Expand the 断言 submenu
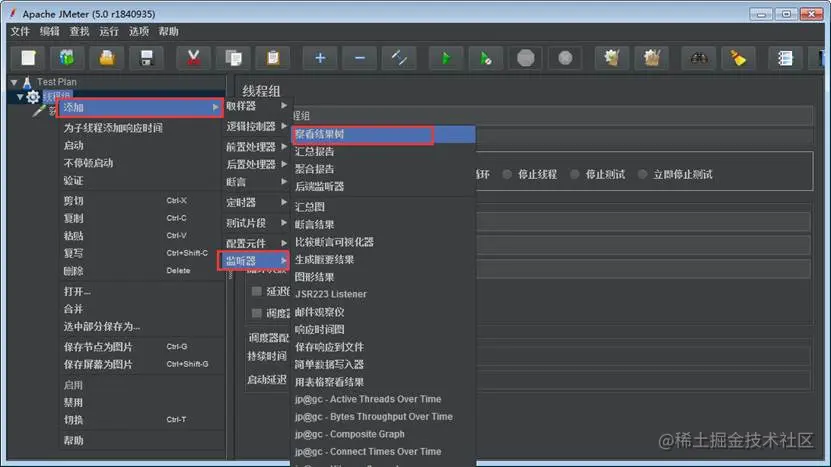This screenshot has height=467, width=831. [257, 182]
